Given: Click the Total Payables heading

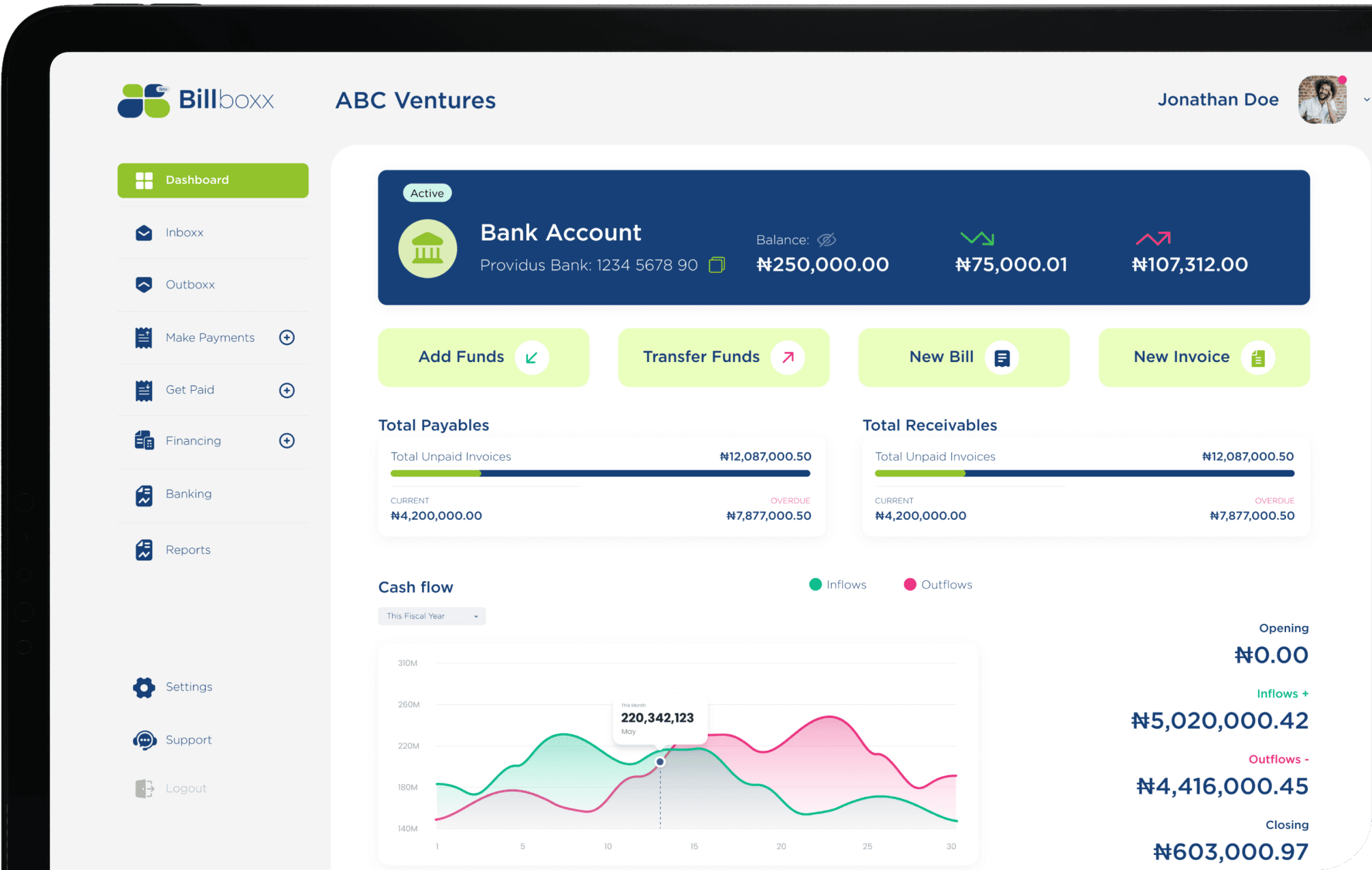Looking at the screenshot, I should 434,425.
